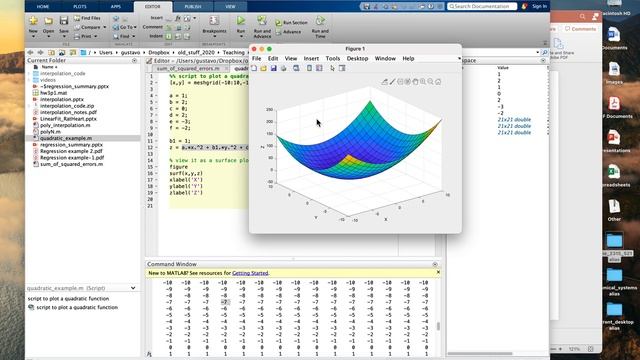Open the Tools menu in Figure 1
The height and width of the screenshot is (360, 640).
point(333,59)
